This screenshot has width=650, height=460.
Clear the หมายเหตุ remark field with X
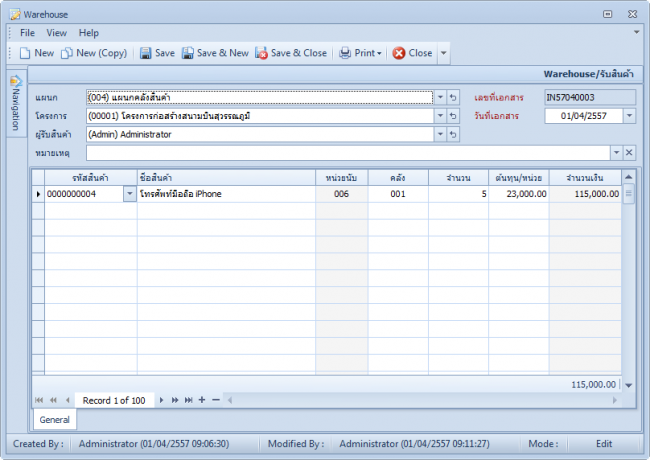(629, 153)
